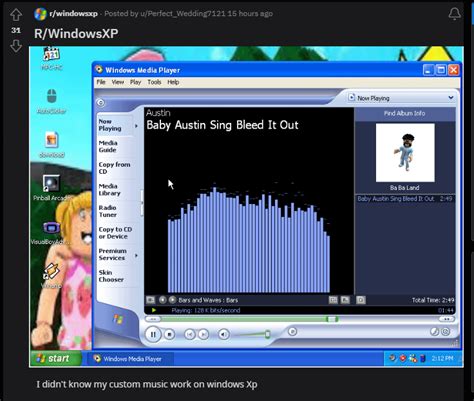Click the blue tray icon beside the clock
Screen dimensions: 474x401
pos(423,358)
